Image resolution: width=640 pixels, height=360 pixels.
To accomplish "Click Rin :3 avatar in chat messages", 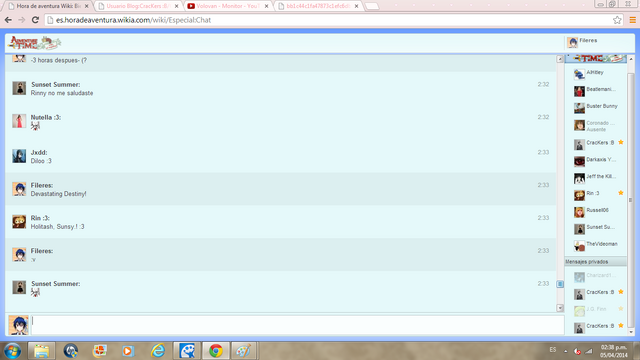I will tap(19, 222).
